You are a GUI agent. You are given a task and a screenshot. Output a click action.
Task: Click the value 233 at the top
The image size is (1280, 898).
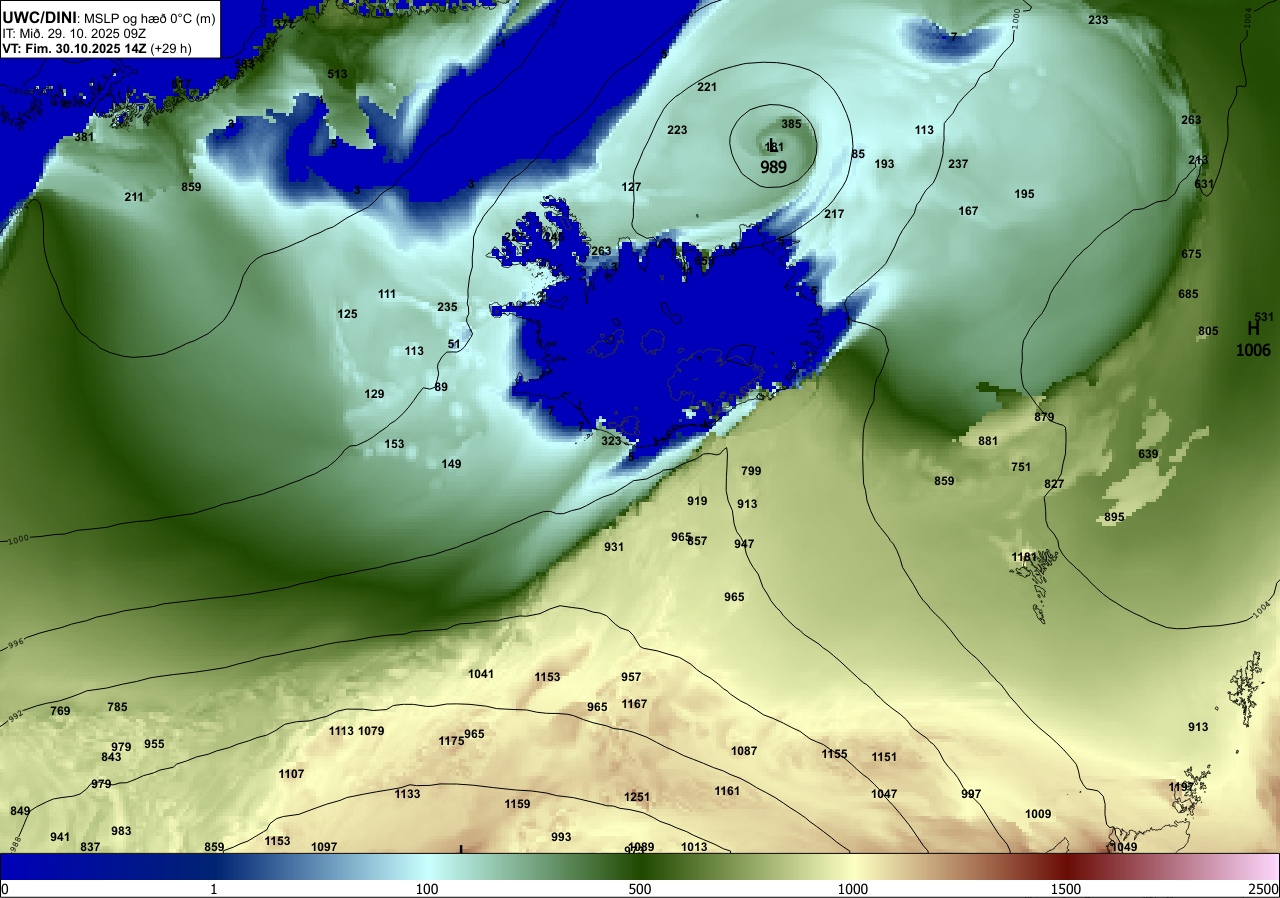1098,20
